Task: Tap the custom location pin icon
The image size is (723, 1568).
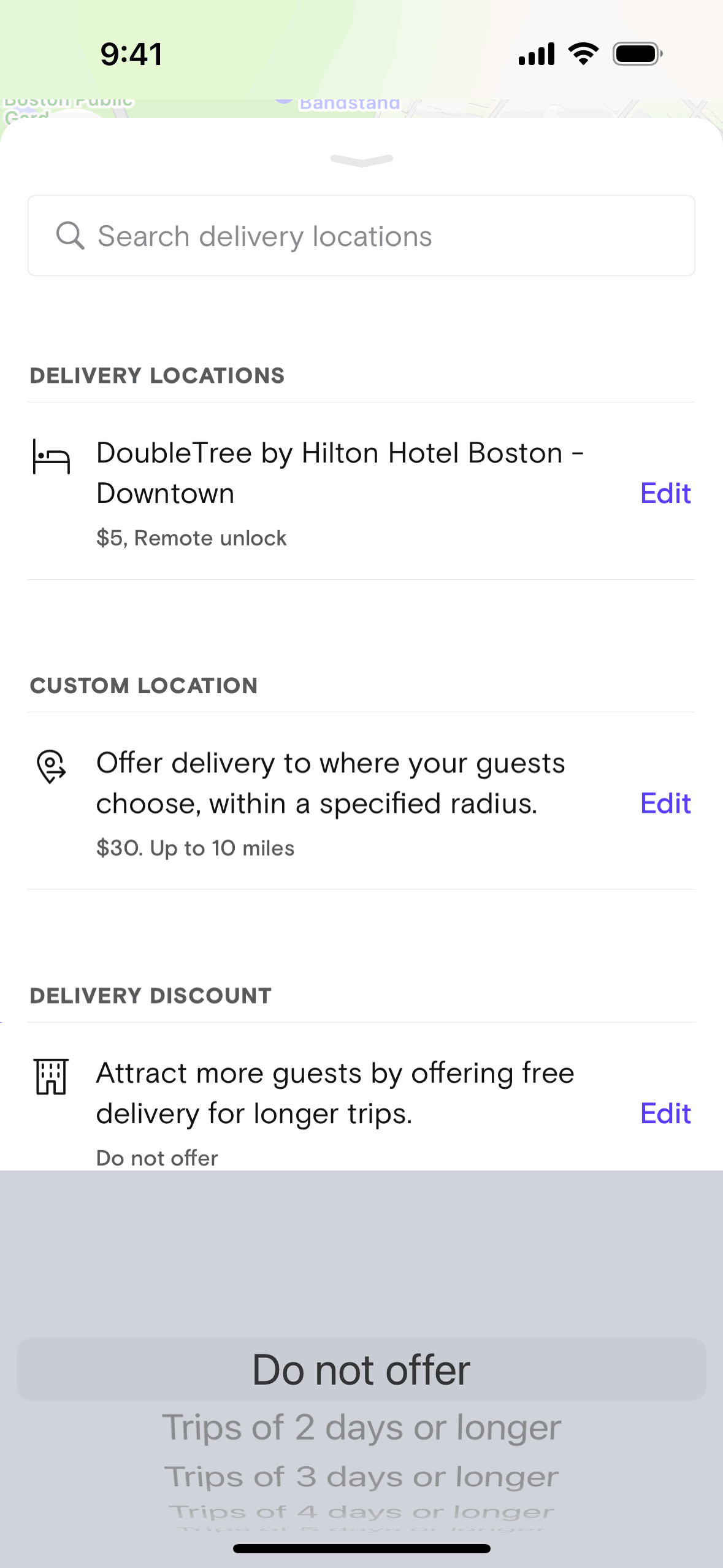Action: click(52, 766)
